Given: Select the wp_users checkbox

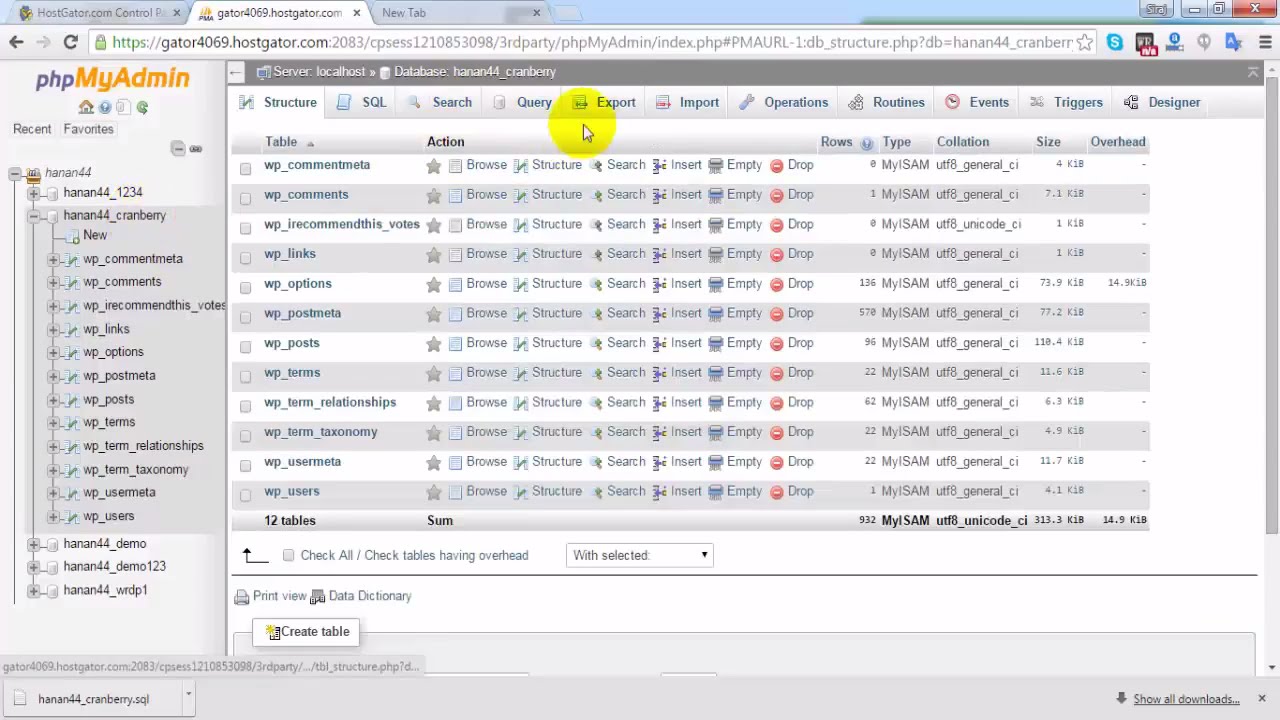Looking at the screenshot, I should [245, 495].
